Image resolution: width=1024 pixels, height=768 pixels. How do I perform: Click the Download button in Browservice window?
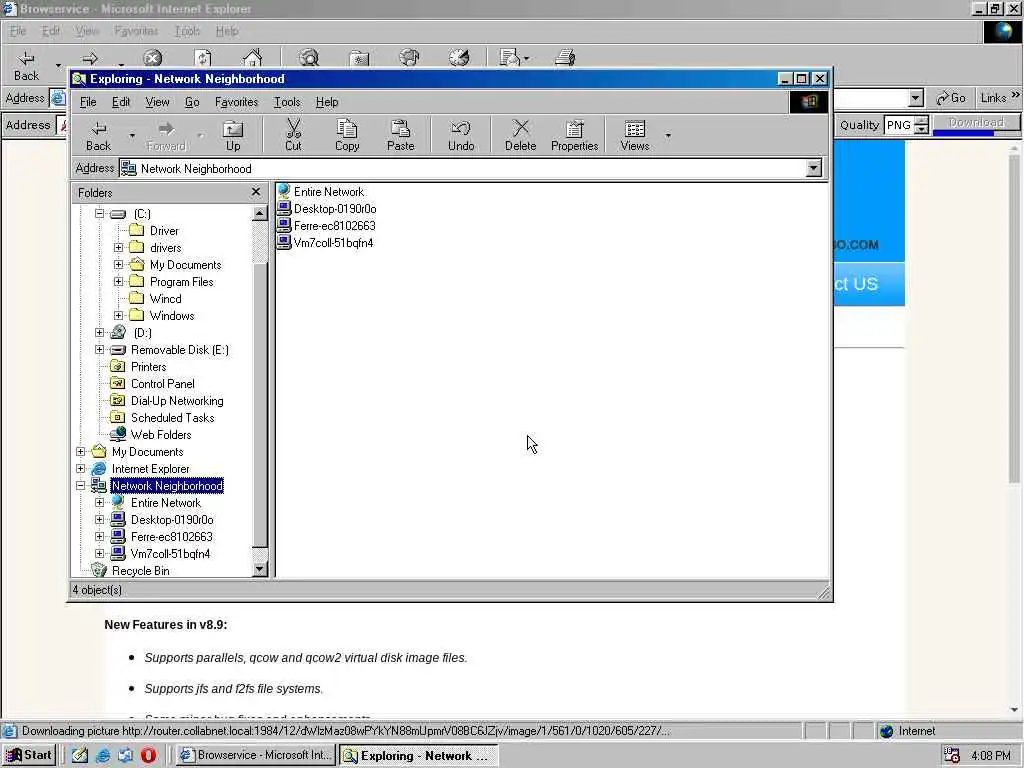pyautogui.click(x=976, y=124)
